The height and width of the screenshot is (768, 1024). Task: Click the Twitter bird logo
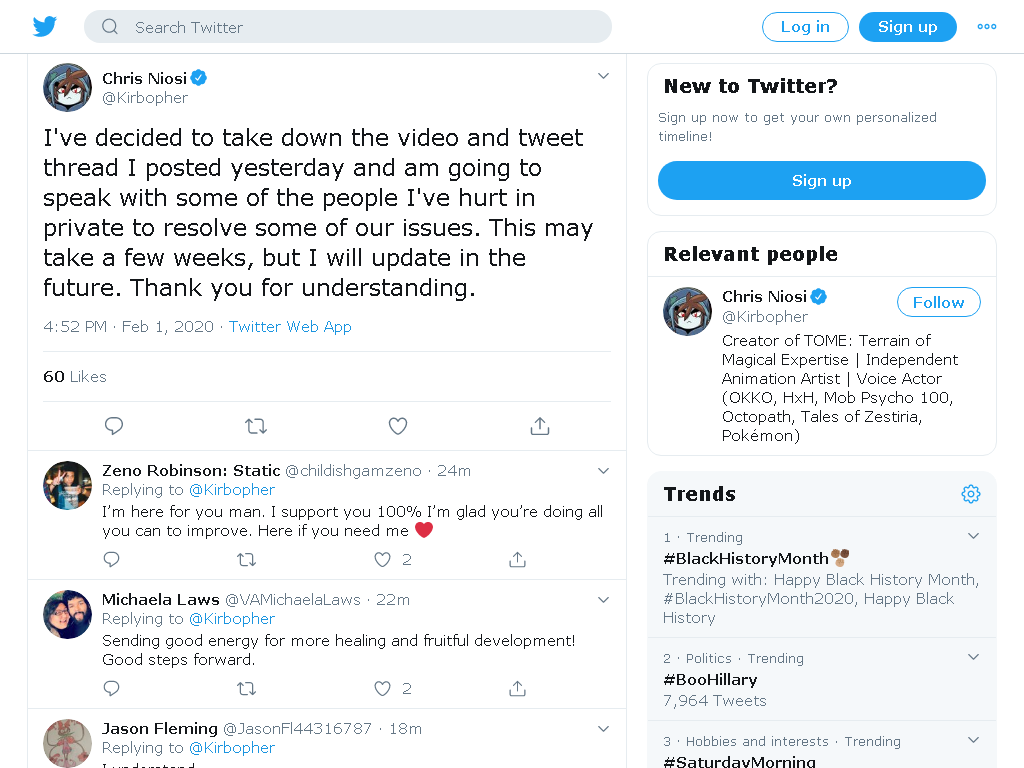44,27
